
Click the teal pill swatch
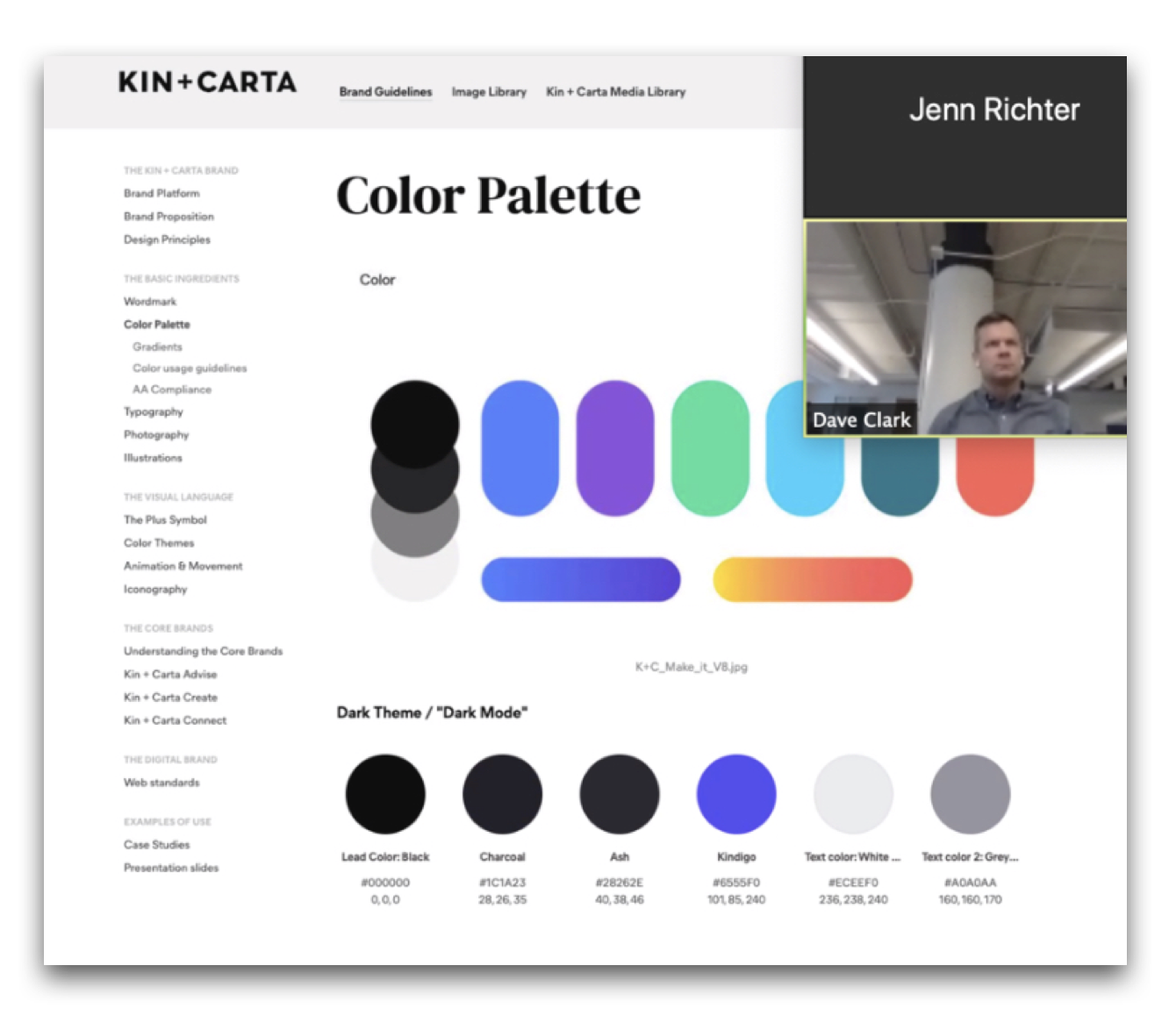(900, 476)
